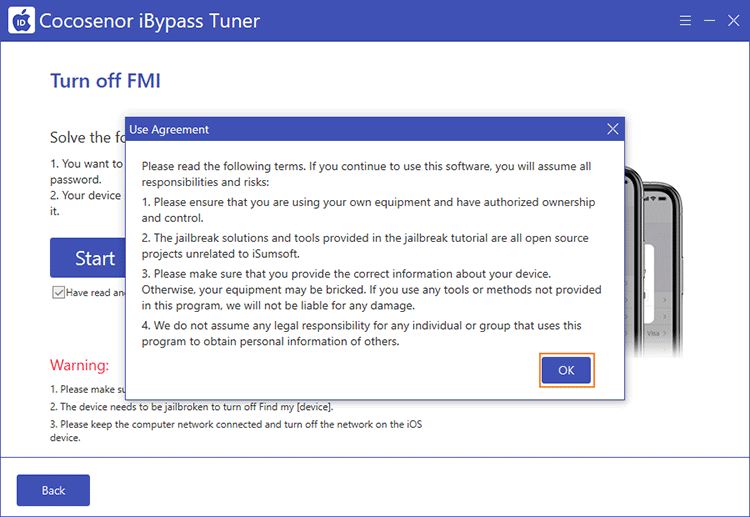This screenshot has height=517, width=750.
Task: Open the hamburger menu in title bar
Action: point(685,21)
